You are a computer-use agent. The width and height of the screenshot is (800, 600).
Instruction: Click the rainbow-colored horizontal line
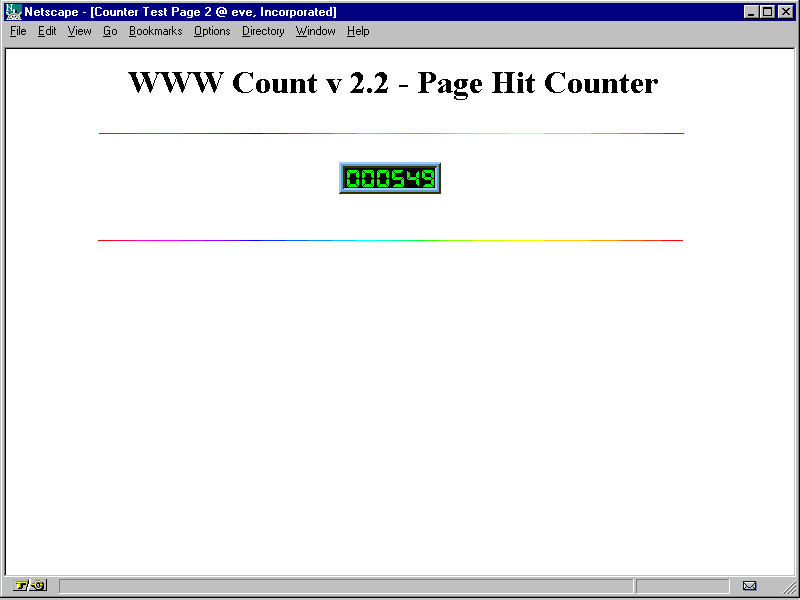(390, 240)
